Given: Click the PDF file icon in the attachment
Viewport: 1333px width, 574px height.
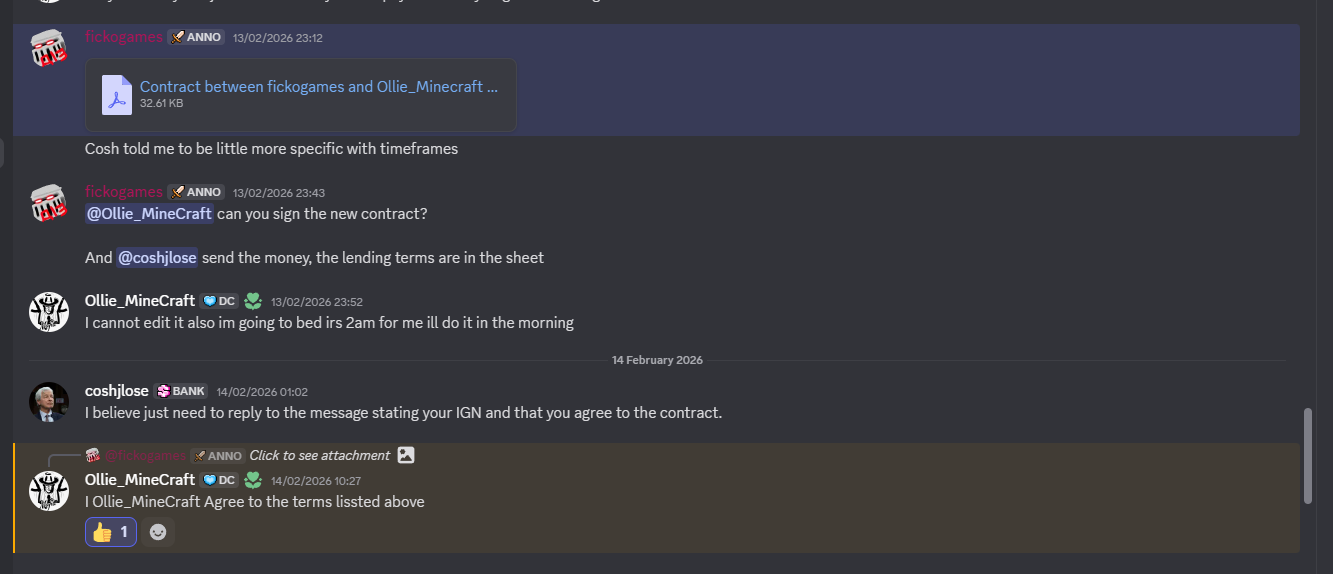Looking at the screenshot, I should (x=117, y=95).
